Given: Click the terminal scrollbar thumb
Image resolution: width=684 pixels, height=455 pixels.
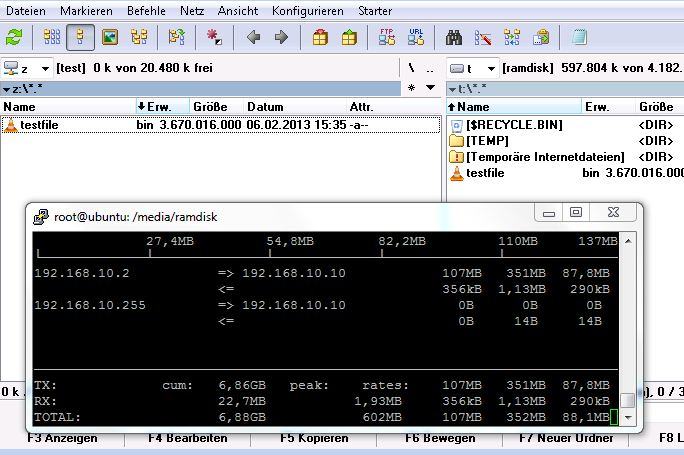Looking at the screenshot, I should tap(628, 400).
